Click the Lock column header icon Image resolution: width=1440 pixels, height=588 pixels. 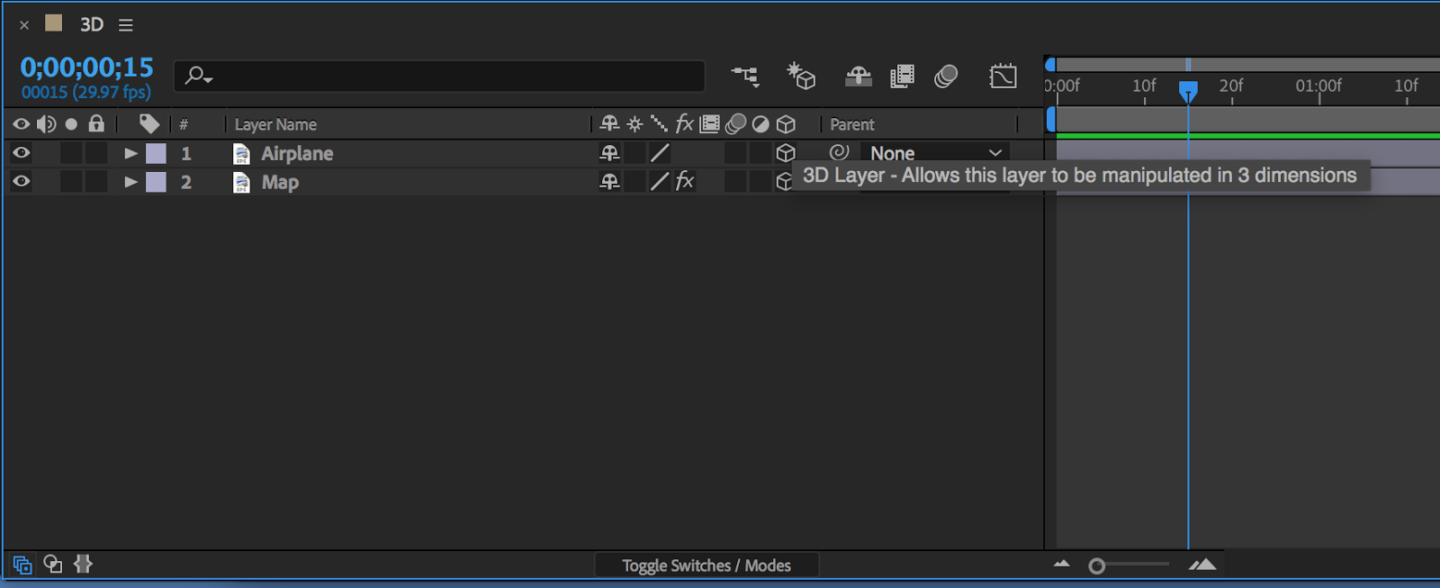pos(96,124)
